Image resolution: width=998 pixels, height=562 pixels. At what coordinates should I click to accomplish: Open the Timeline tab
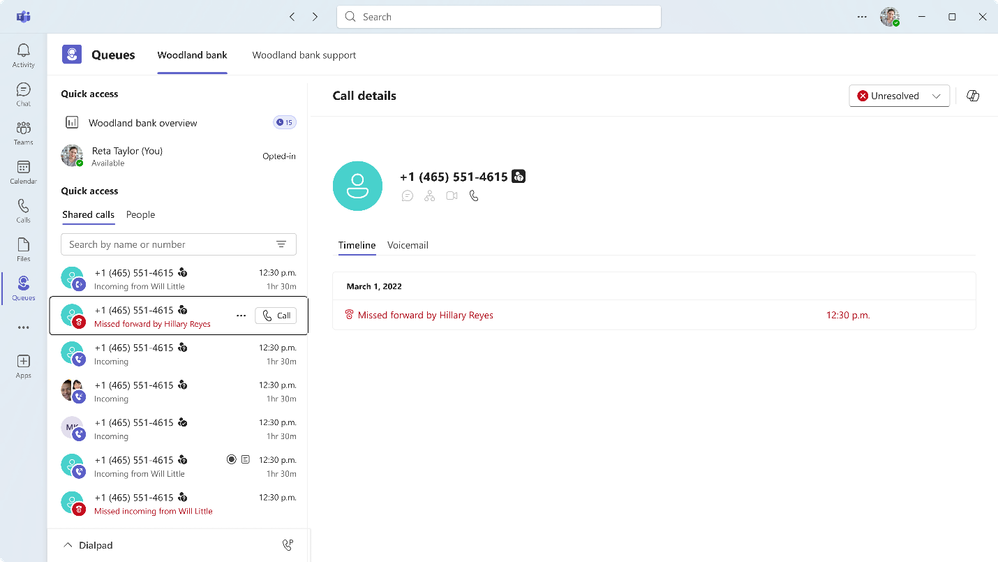click(356, 245)
